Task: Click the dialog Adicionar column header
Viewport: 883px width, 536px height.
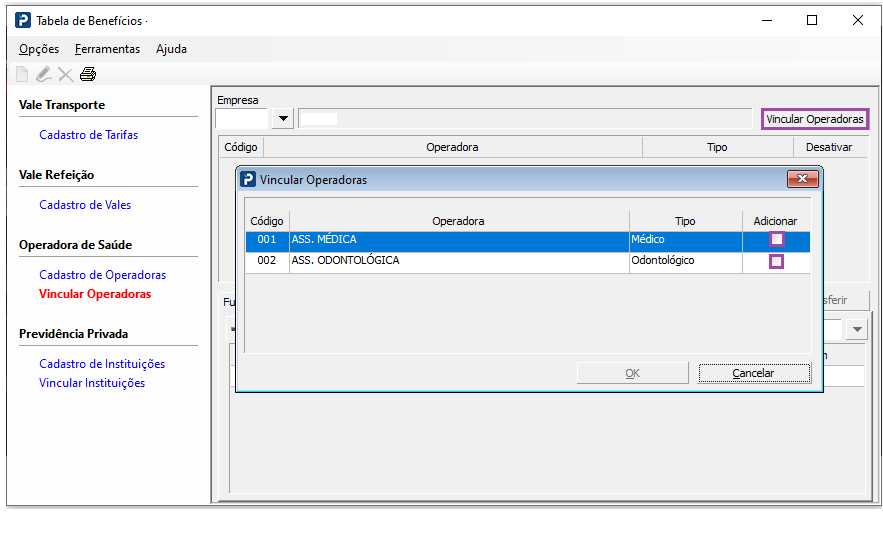Action: click(775, 221)
